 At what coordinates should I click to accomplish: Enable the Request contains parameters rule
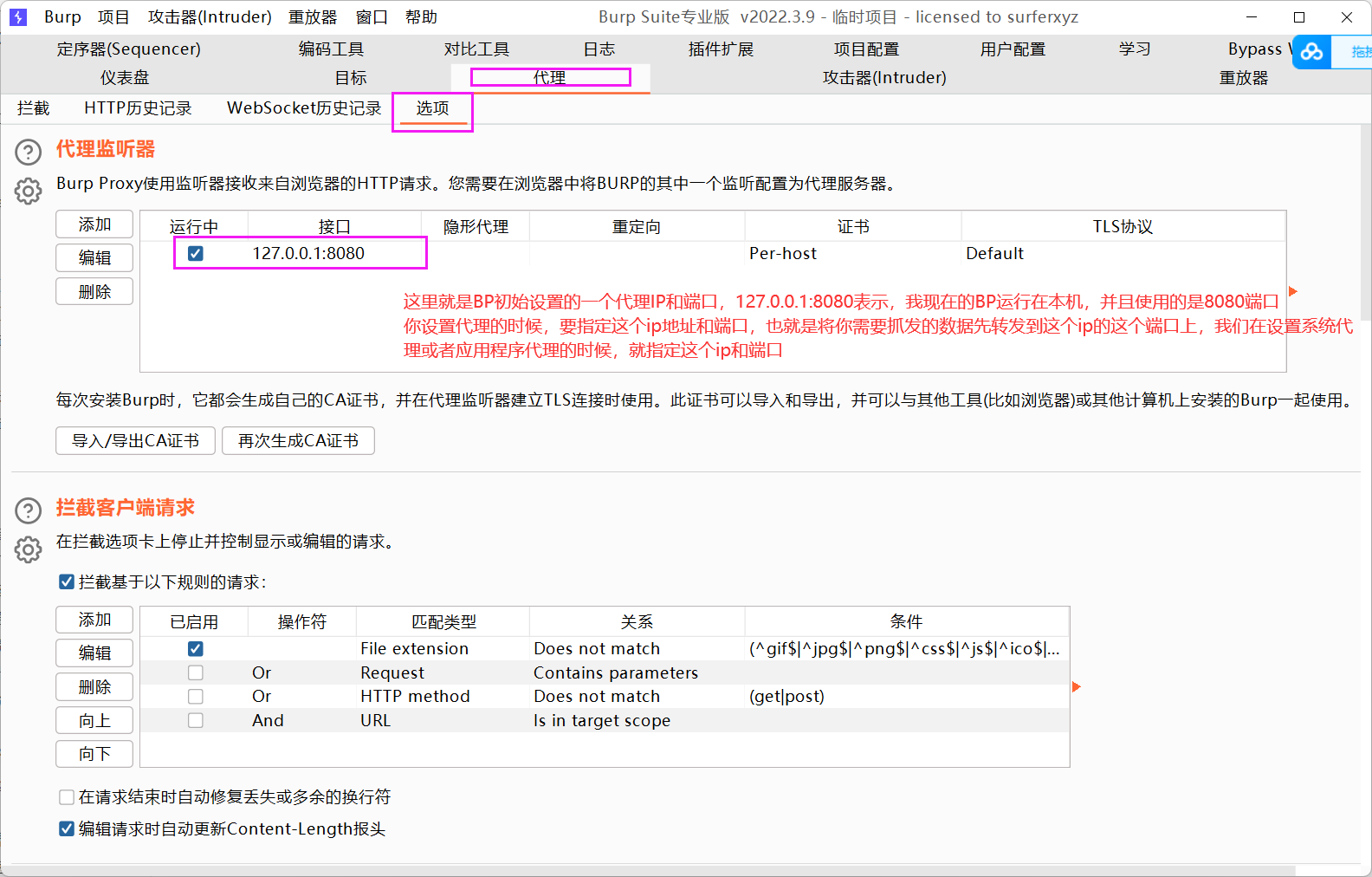(196, 673)
